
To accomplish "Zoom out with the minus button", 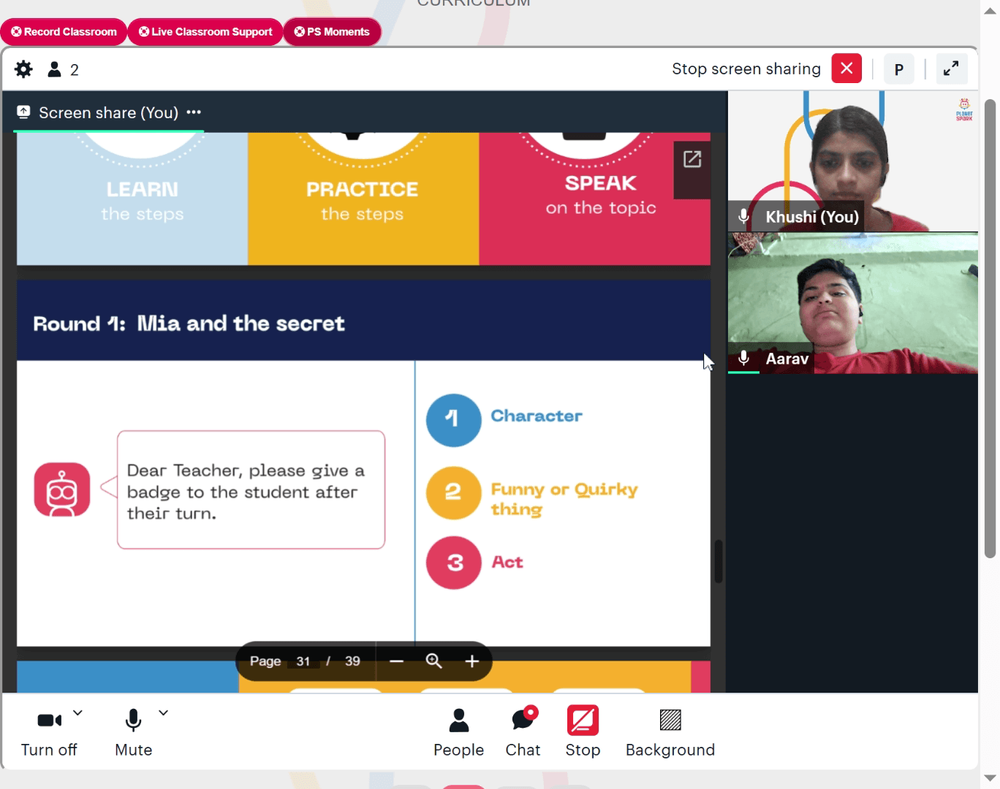I will pos(396,661).
